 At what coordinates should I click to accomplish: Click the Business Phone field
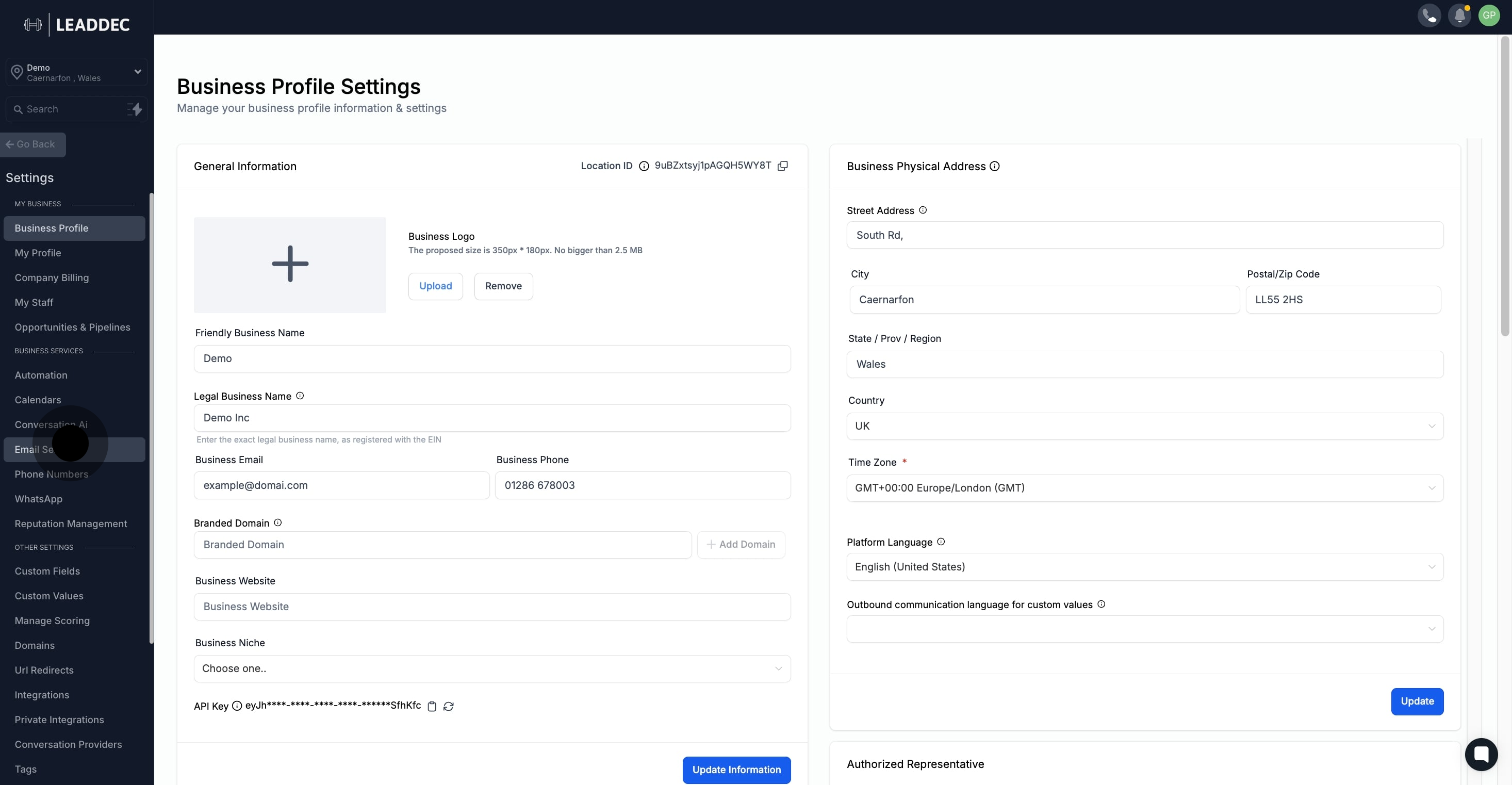[x=643, y=485]
